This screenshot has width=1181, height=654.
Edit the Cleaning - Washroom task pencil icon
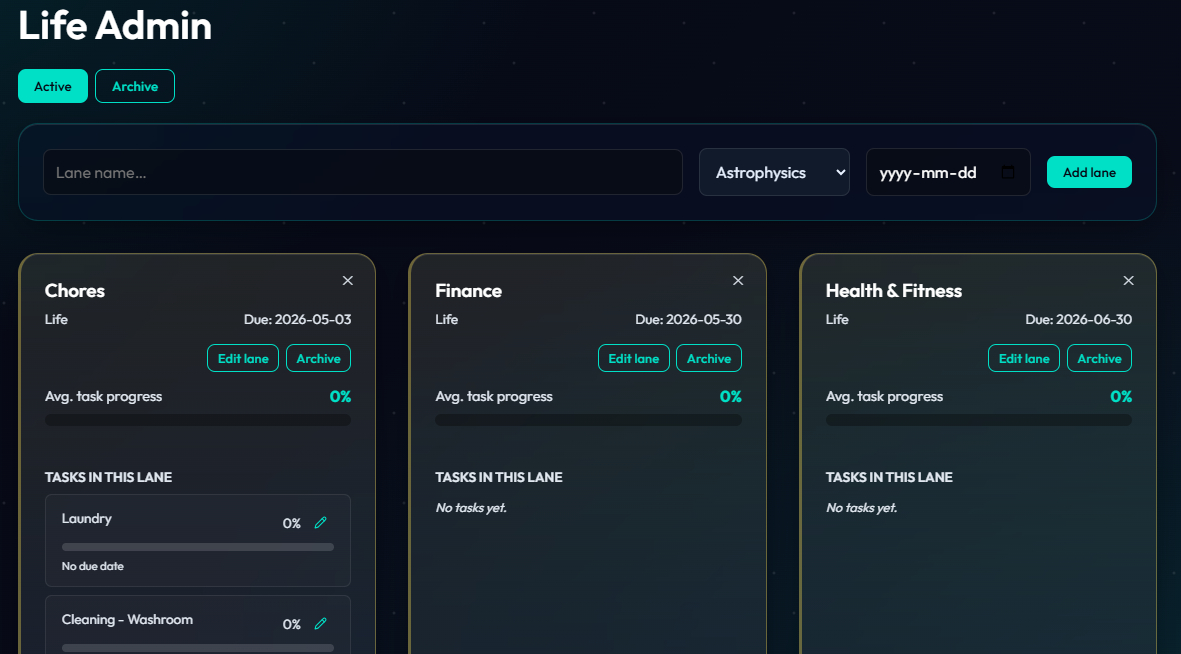[320, 624]
